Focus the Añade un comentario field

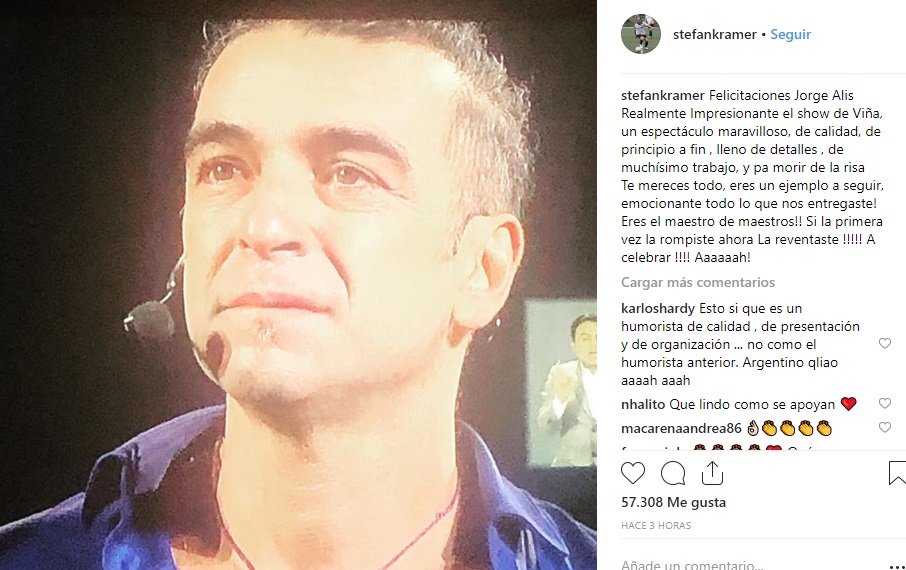click(751, 564)
